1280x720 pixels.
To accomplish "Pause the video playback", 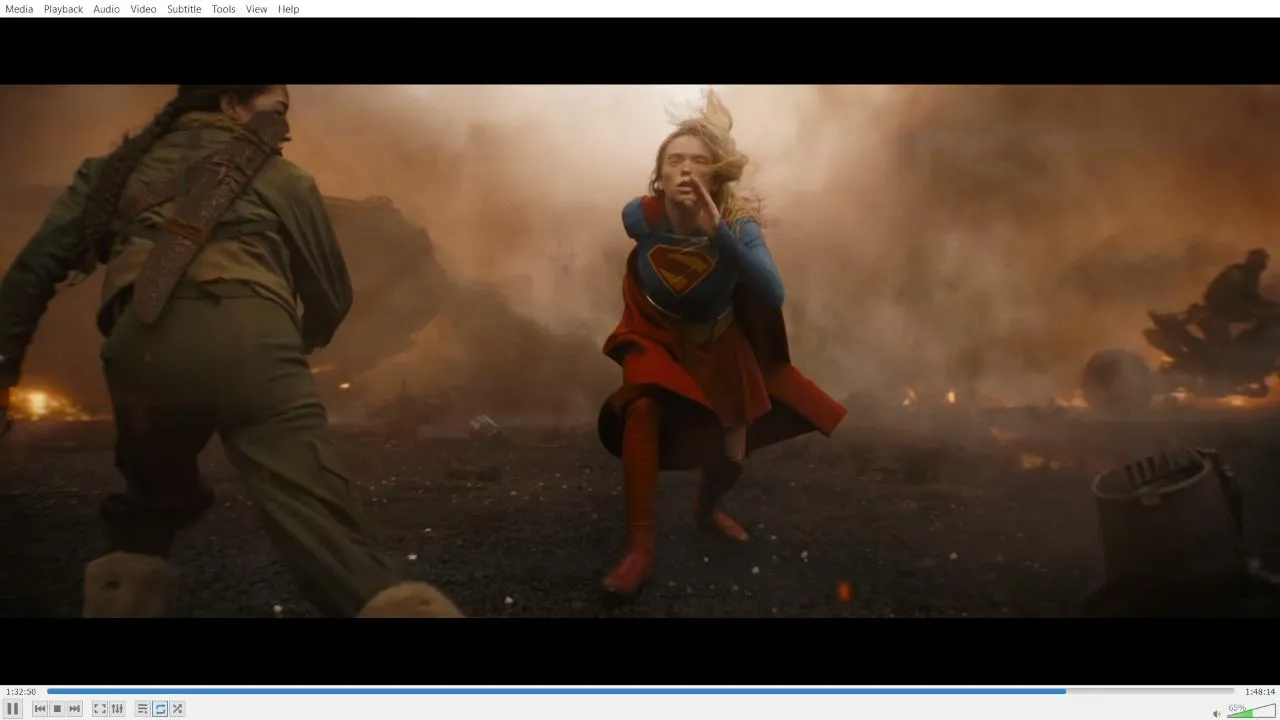I will pos(13,709).
